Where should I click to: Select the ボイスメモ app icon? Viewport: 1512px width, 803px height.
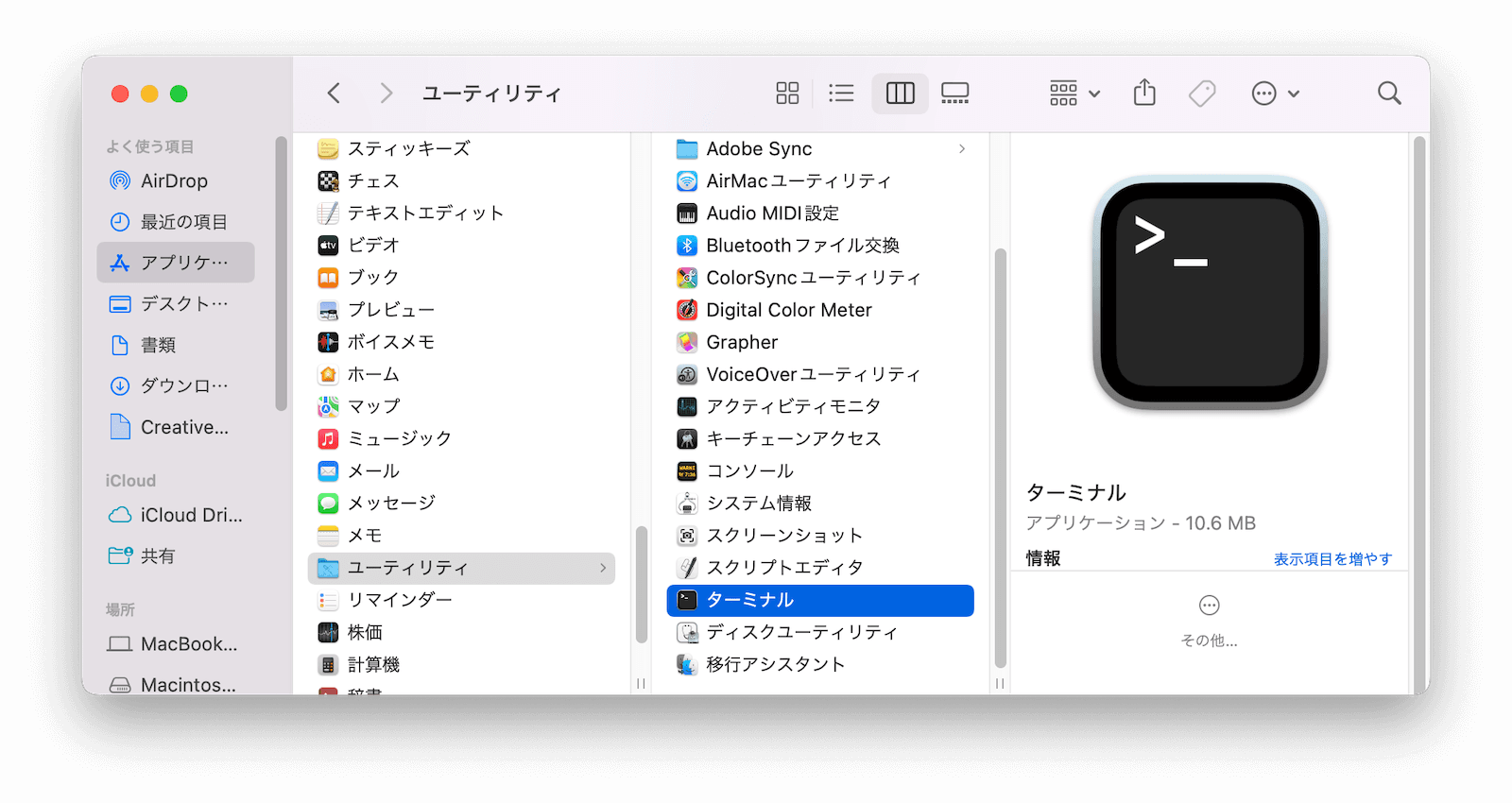[328, 342]
